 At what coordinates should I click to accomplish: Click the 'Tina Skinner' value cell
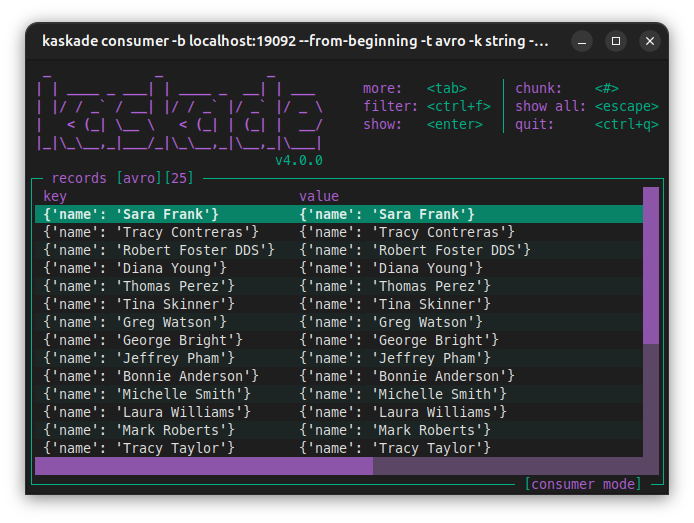pyautogui.click(x=395, y=304)
